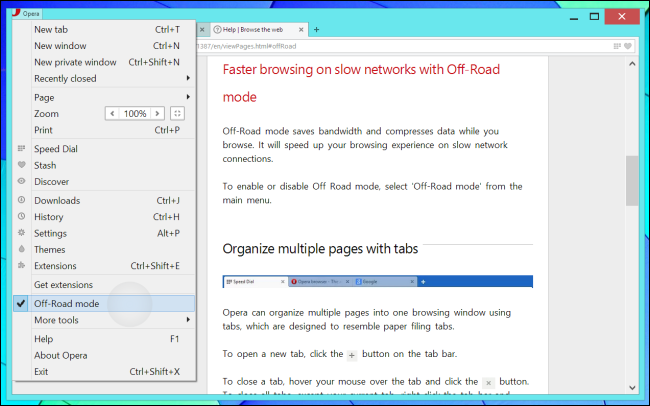Screen dimensions: 650x406
Task: Click the vertical scrollbar thumb
Action: pyautogui.click(x=632, y=180)
